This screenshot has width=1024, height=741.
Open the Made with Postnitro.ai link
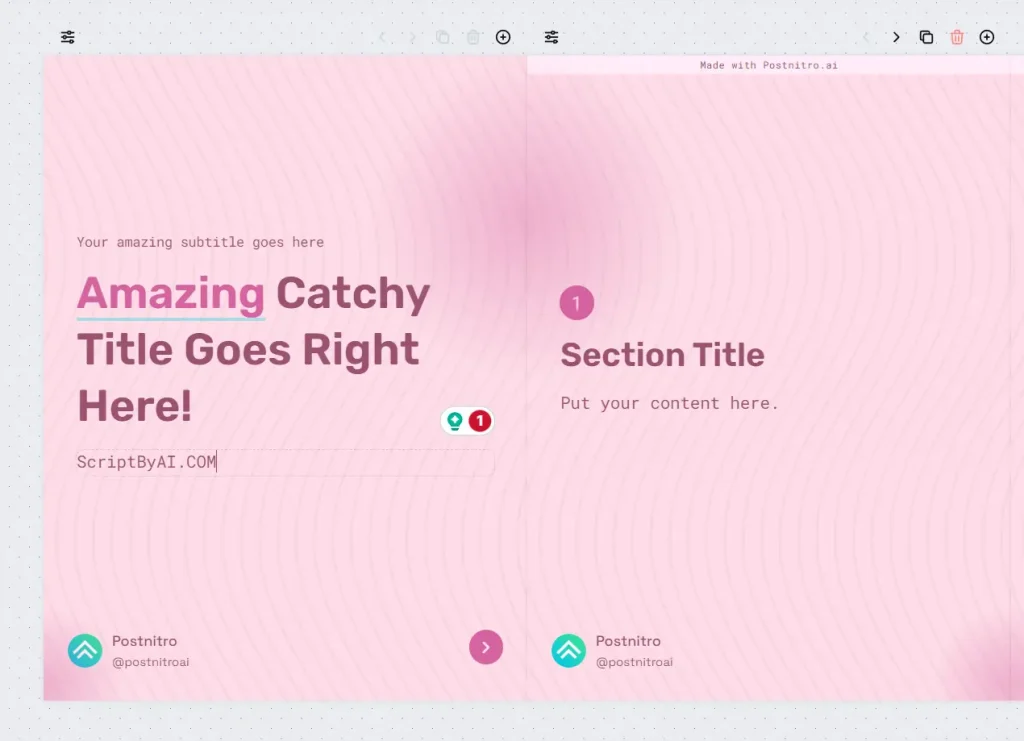(x=768, y=64)
